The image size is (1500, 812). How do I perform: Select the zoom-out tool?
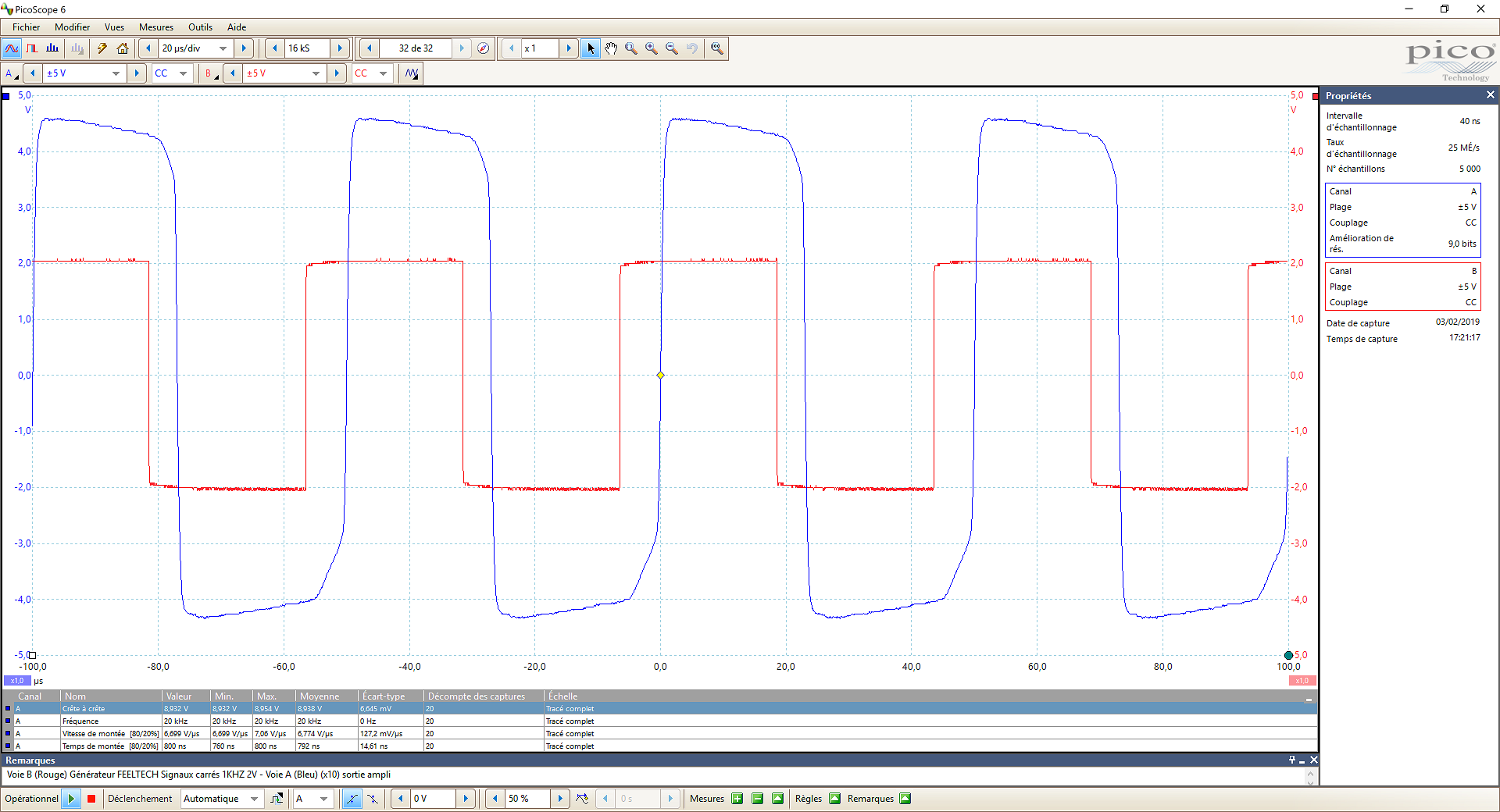pyautogui.click(x=672, y=48)
